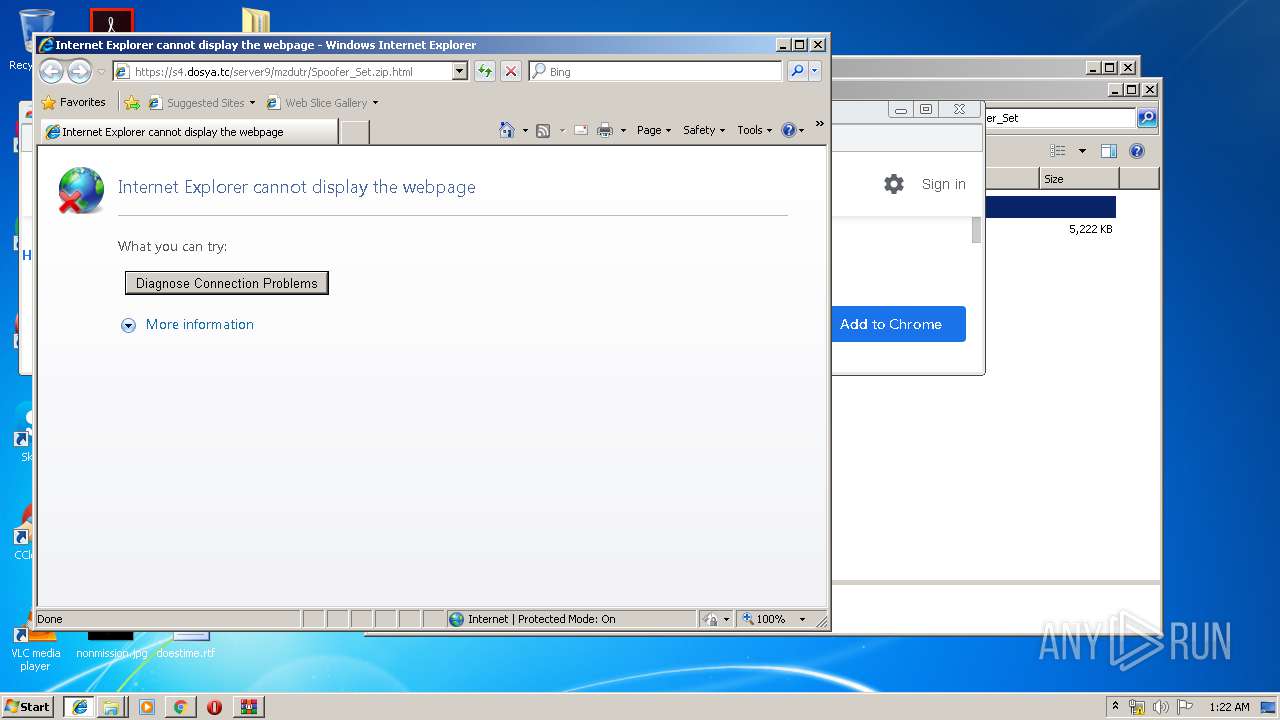1280x720 pixels.
Task: Click the Home icon in the command bar
Action: (507, 130)
